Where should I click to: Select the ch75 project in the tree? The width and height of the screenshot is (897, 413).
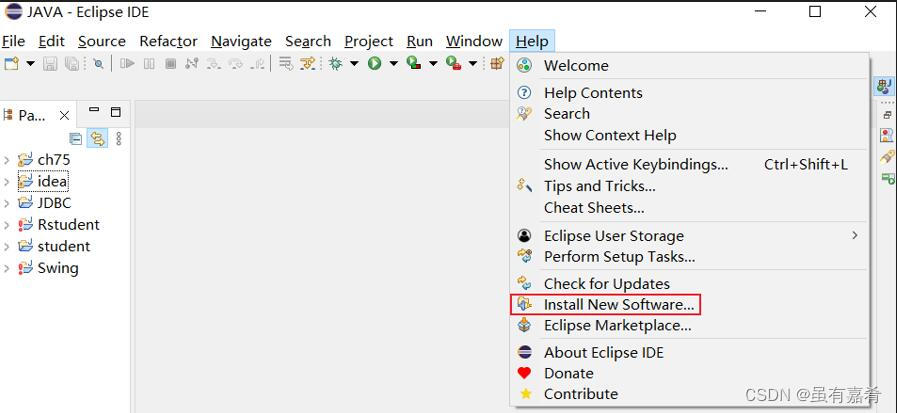[54, 160]
